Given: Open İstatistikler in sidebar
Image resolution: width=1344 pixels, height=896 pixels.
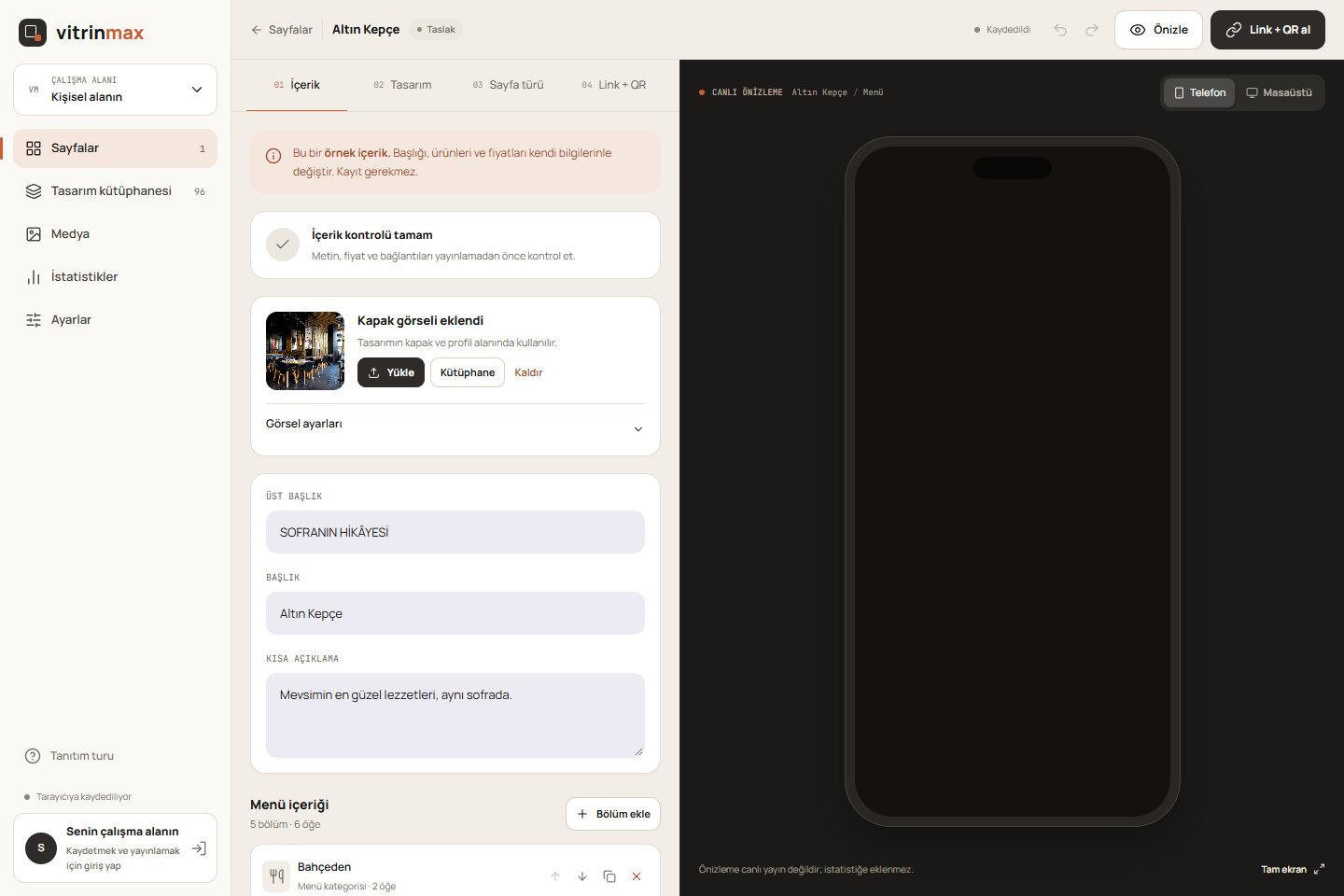Looking at the screenshot, I should 115,277.
